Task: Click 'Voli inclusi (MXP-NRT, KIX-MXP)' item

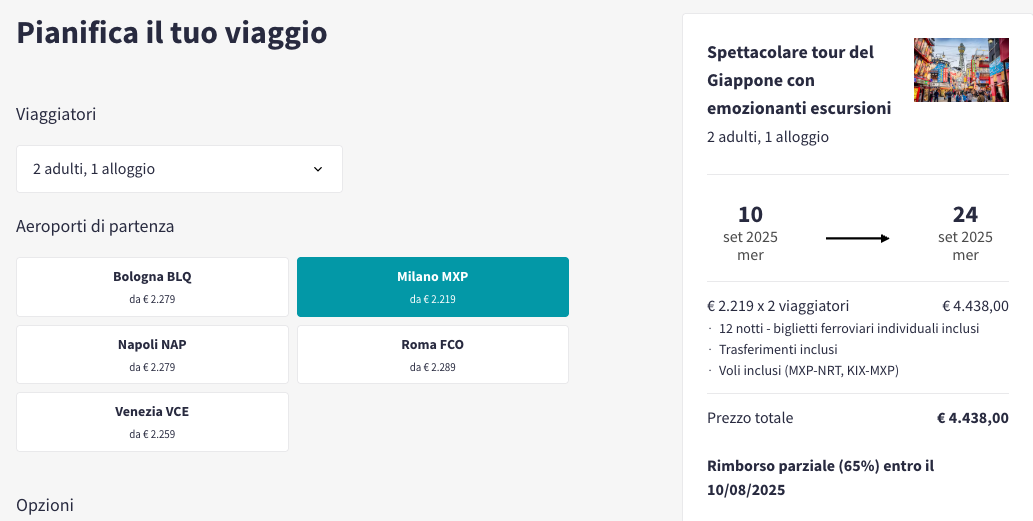Action: coord(808,371)
